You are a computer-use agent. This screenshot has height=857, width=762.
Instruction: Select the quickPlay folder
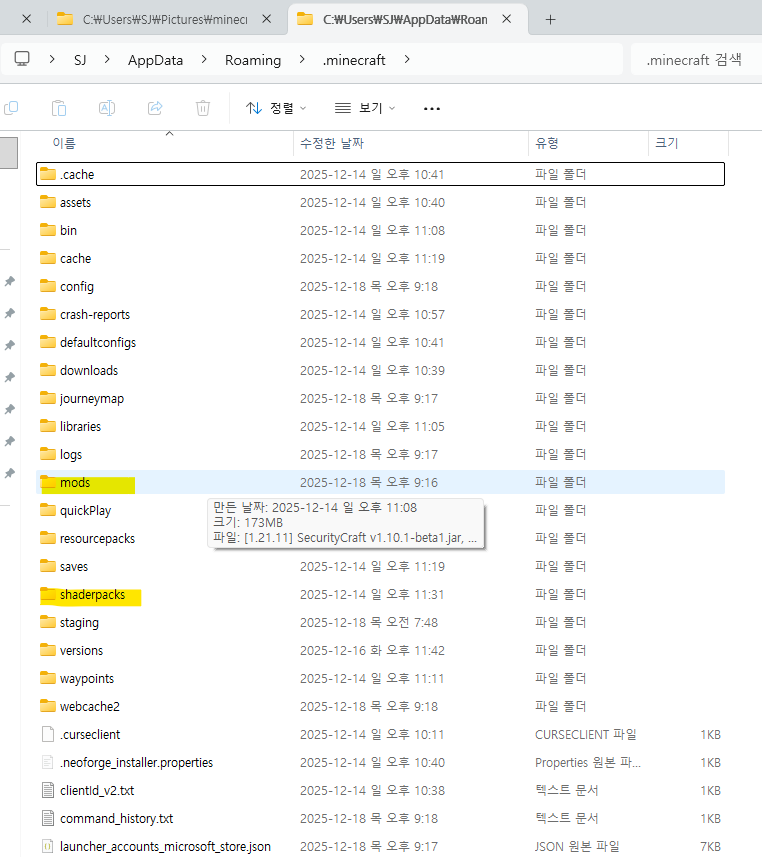tap(86, 510)
